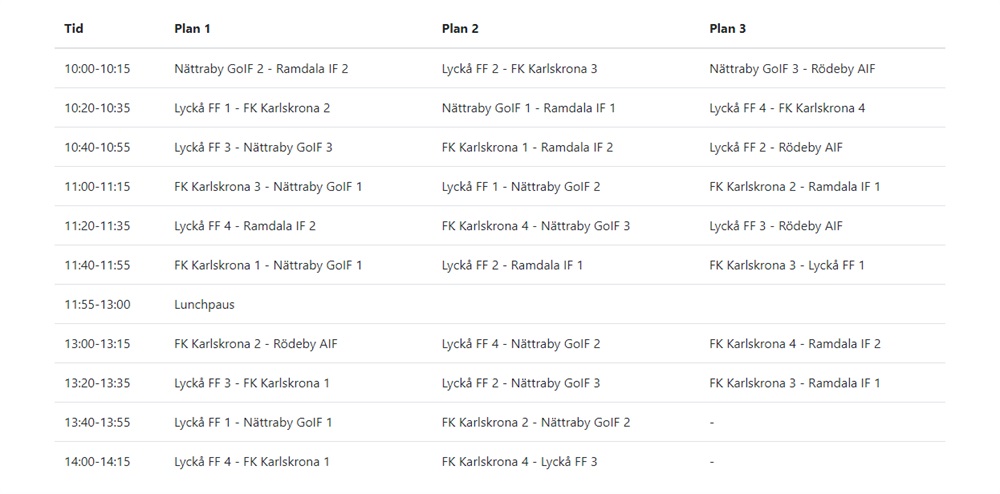The width and height of the screenshot is (1000, 494).
Task: Click the Lyckå FF 1 - FK Karlskrona 2 match
Action: click(252, 108)
